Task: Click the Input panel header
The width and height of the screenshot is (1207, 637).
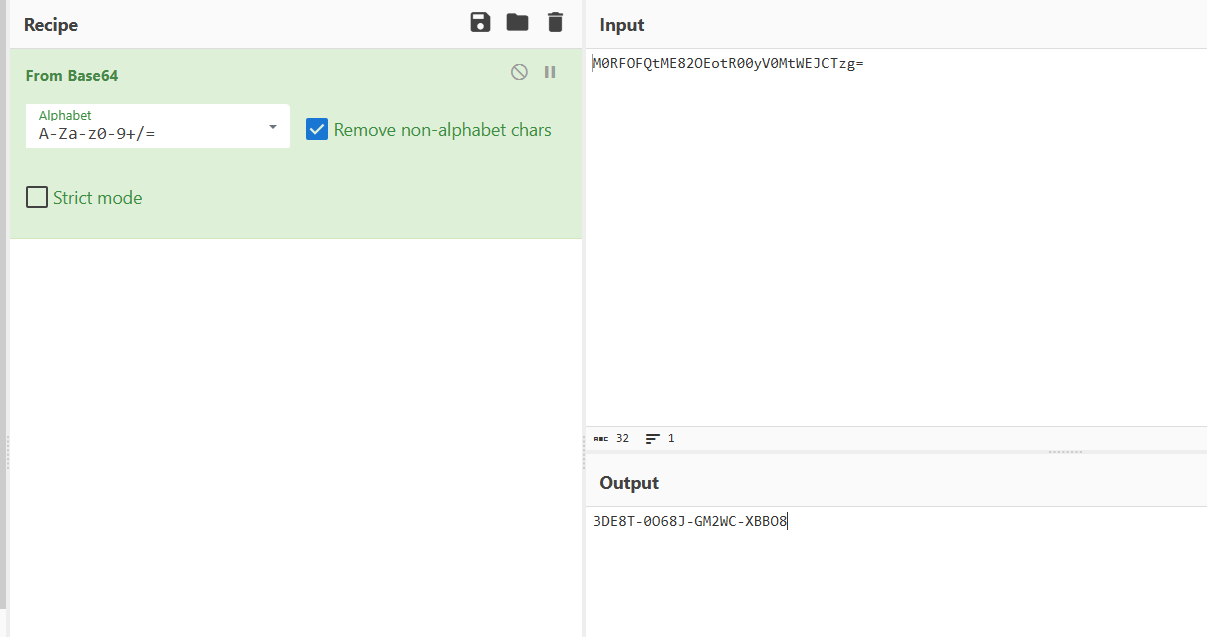Action: [x=622, y=25]
